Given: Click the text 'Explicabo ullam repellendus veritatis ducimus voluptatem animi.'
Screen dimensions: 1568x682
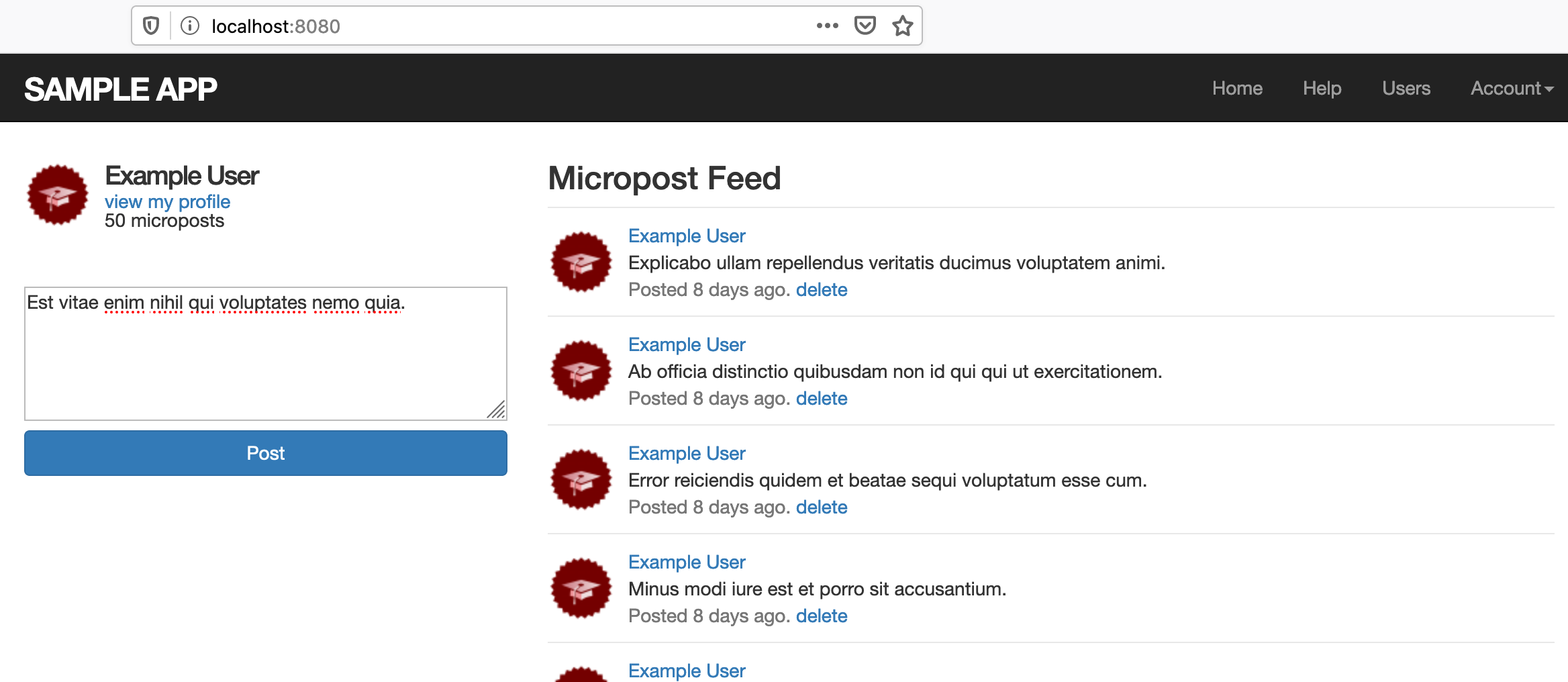Looking at the screenshot, I should click(x=897, y=262).
